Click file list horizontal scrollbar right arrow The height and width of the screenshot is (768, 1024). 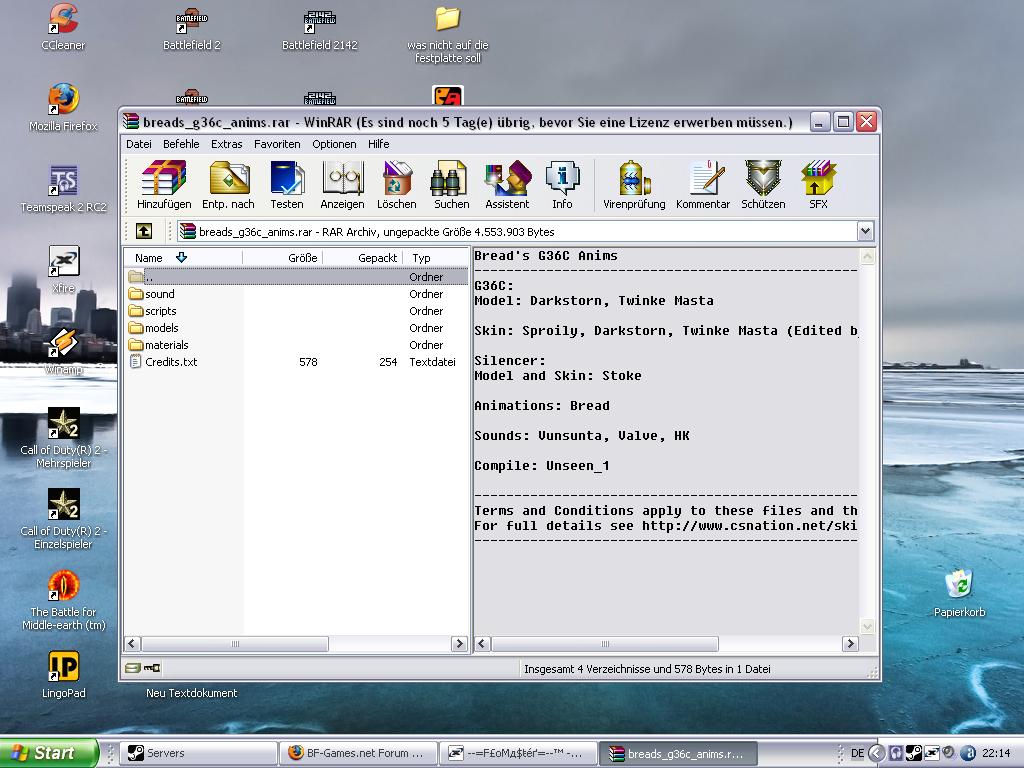pyautogui.click(x=459, y=644)
